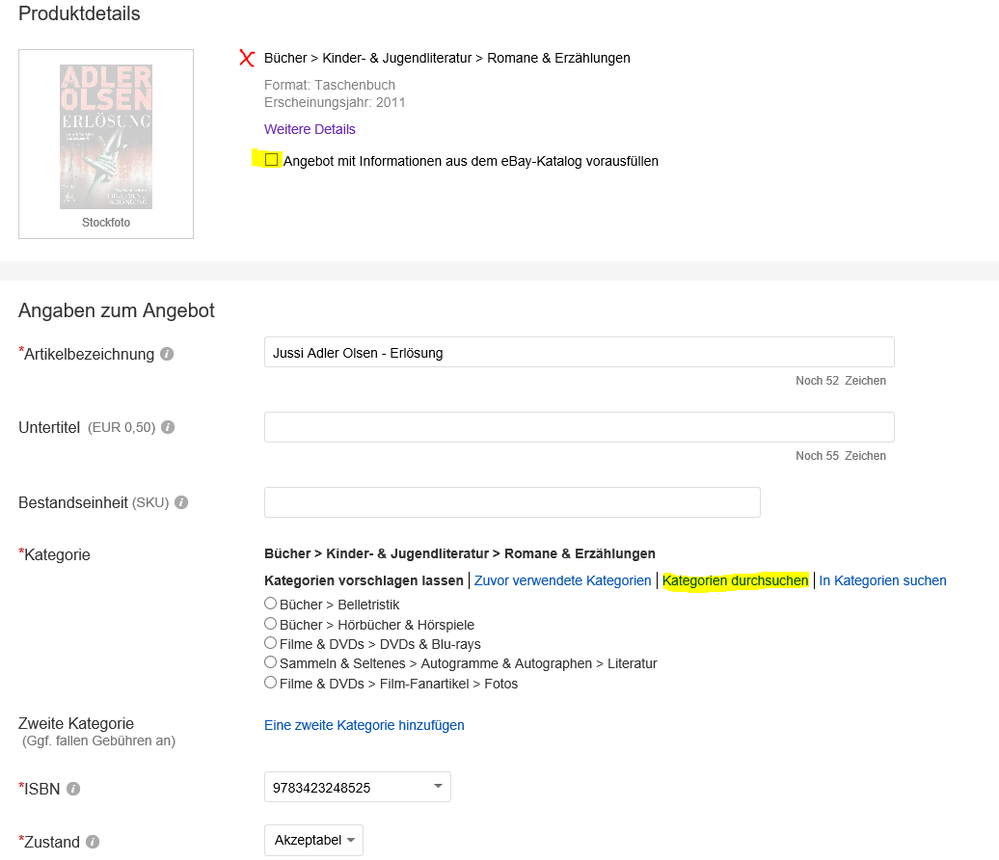Click info icon next to Bestandseinheit (SKU)
The width and height of the screenshot is (999, 860).
[x=181, y=503]
